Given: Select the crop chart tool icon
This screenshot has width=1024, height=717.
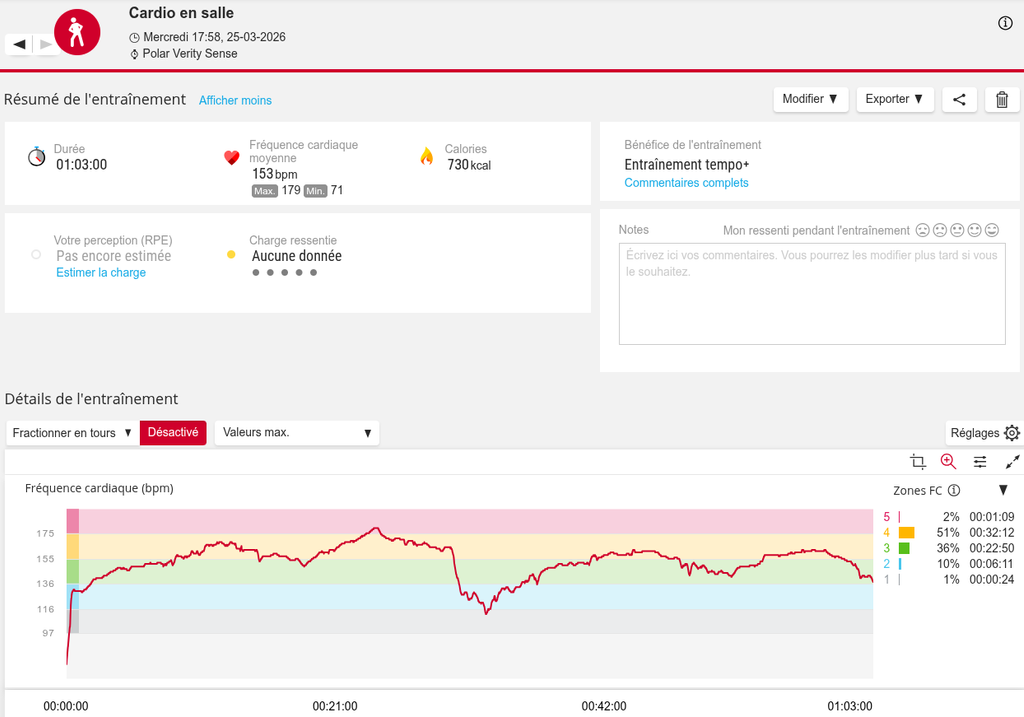Looking at the screenshot, I should pos(918,461).
